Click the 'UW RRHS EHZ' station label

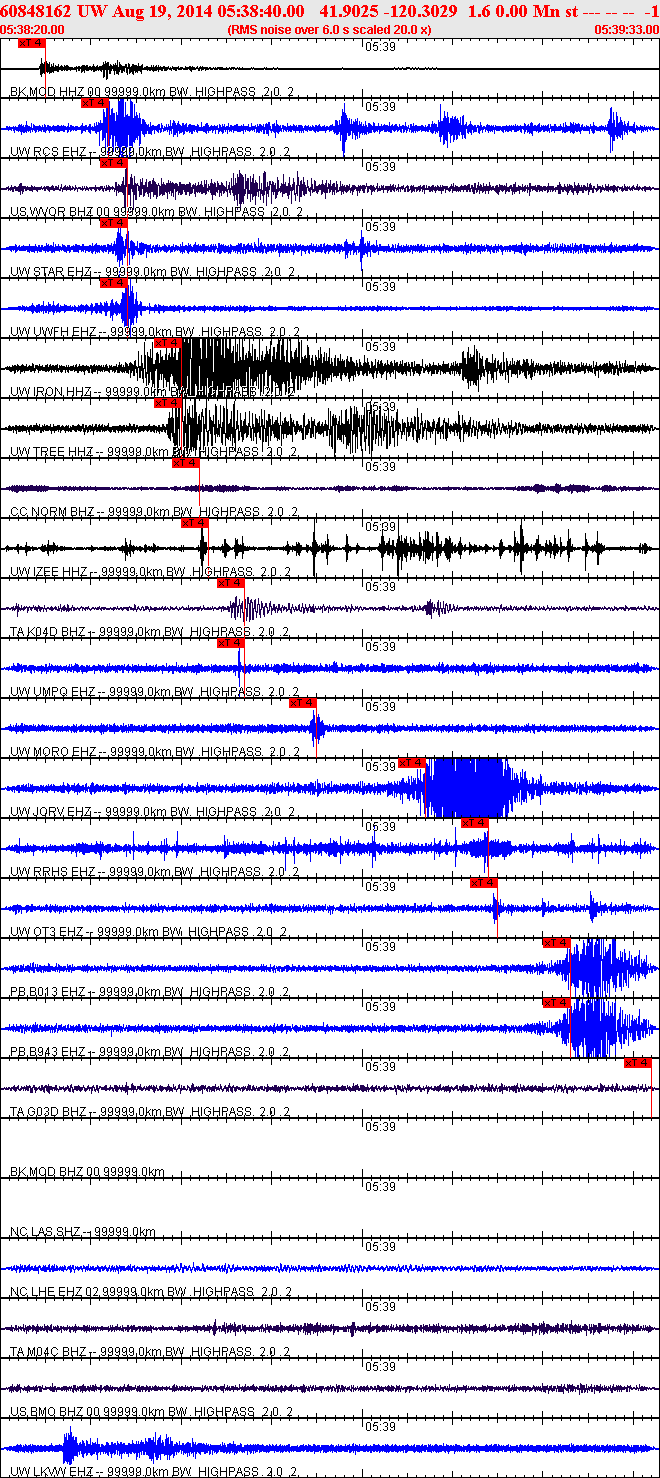point(52,872)
